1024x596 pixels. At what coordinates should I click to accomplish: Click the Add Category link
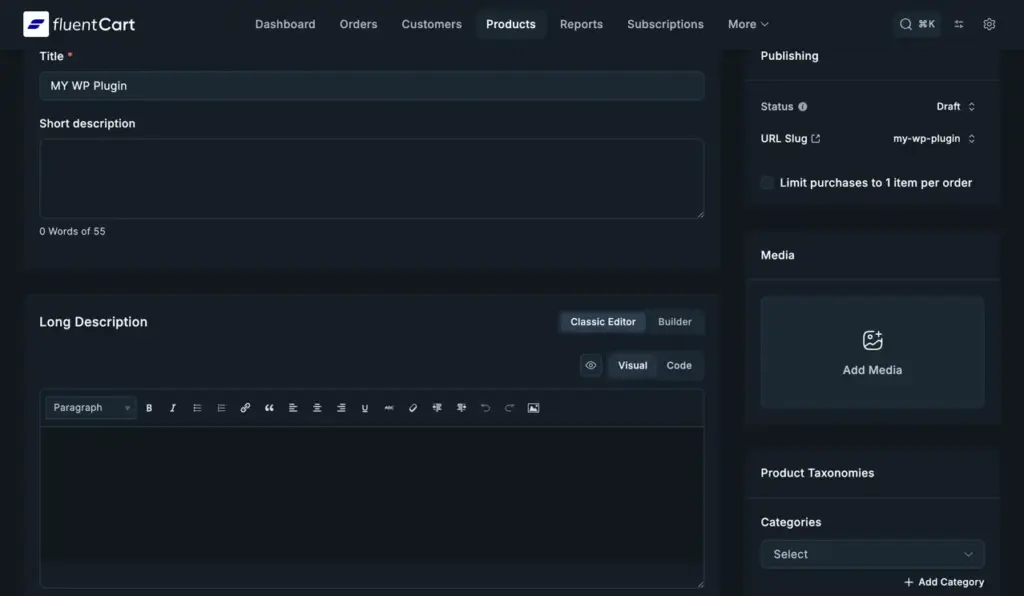point(944,582)
